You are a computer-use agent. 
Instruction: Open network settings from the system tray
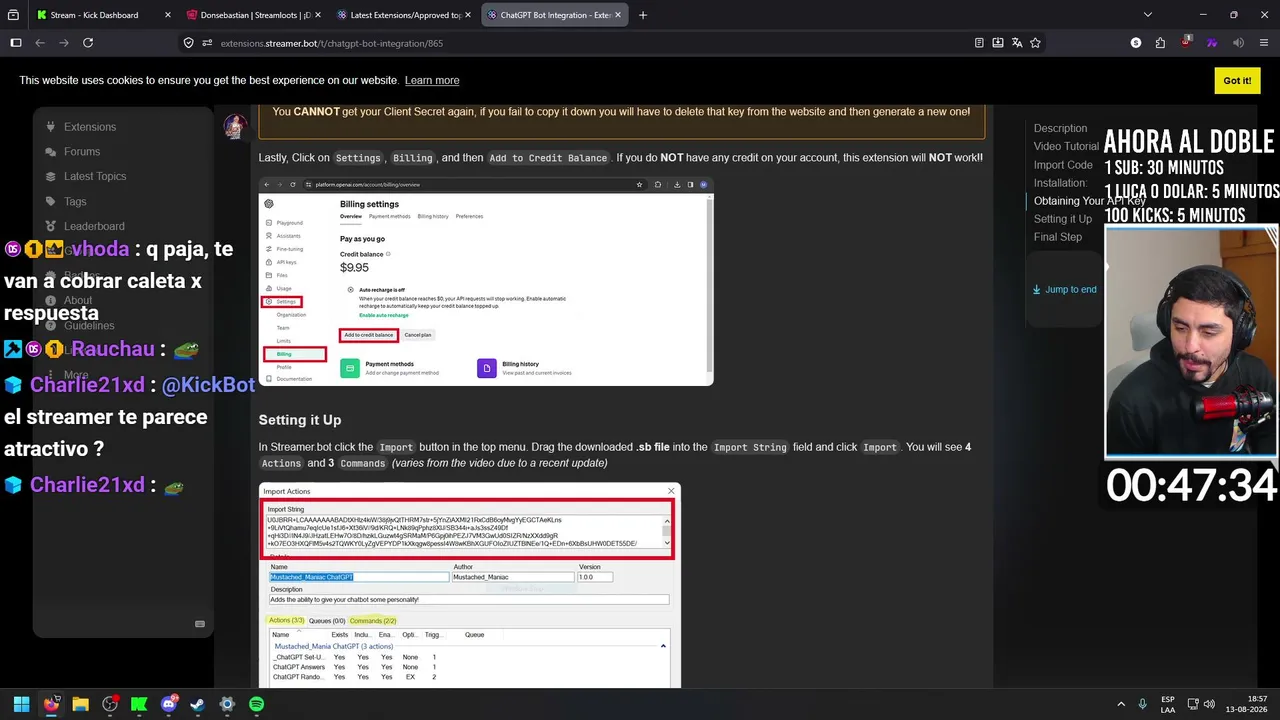pos(1192,704)
